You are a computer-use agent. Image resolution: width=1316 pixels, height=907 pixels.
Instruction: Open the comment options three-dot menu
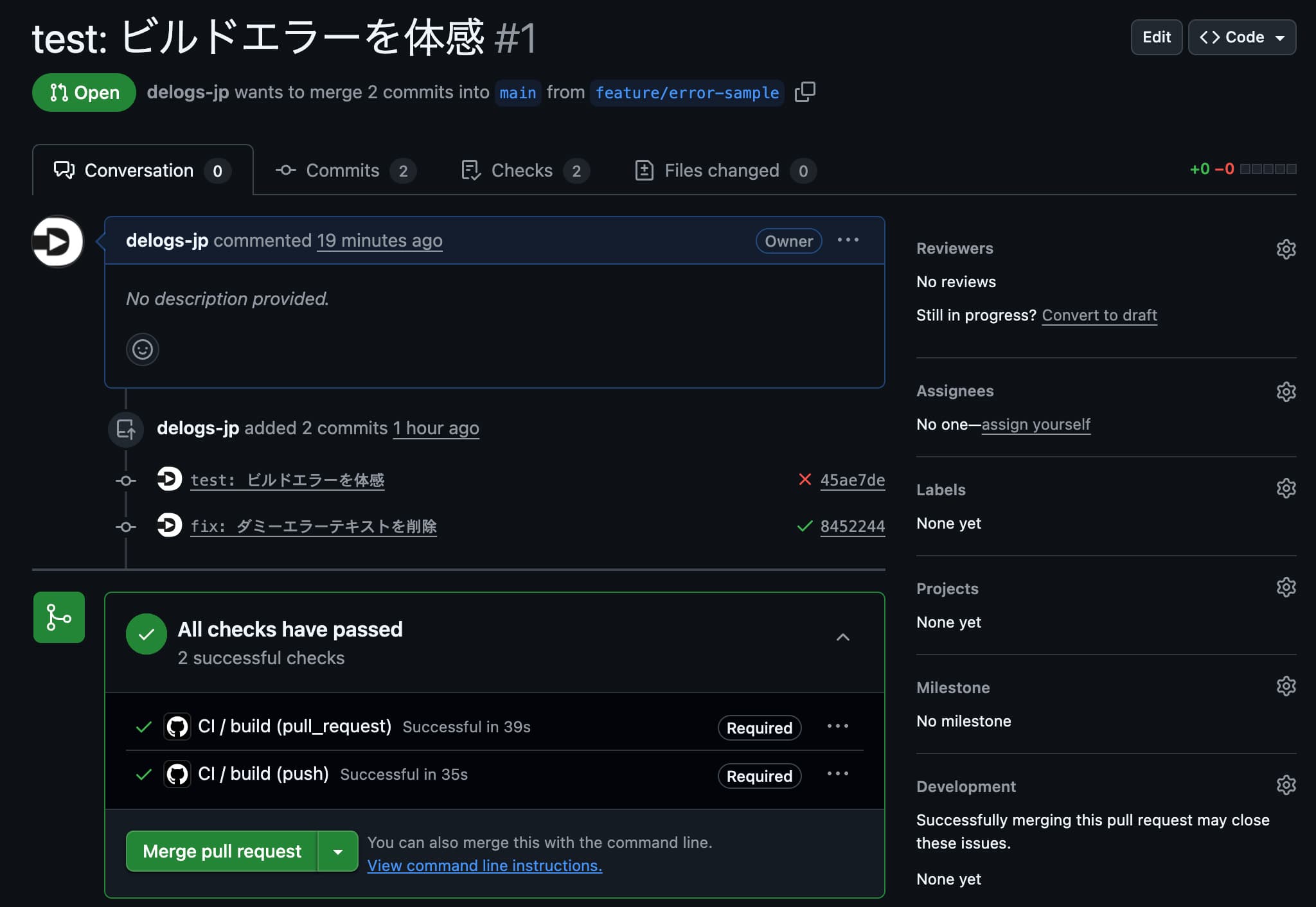point(848,240)
